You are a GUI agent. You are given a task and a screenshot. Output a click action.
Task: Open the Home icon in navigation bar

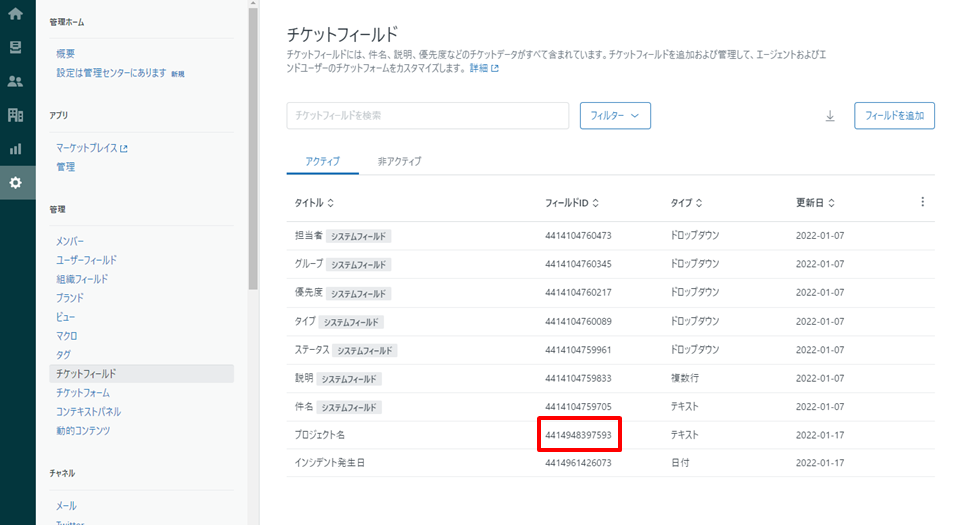coord(15,13)
